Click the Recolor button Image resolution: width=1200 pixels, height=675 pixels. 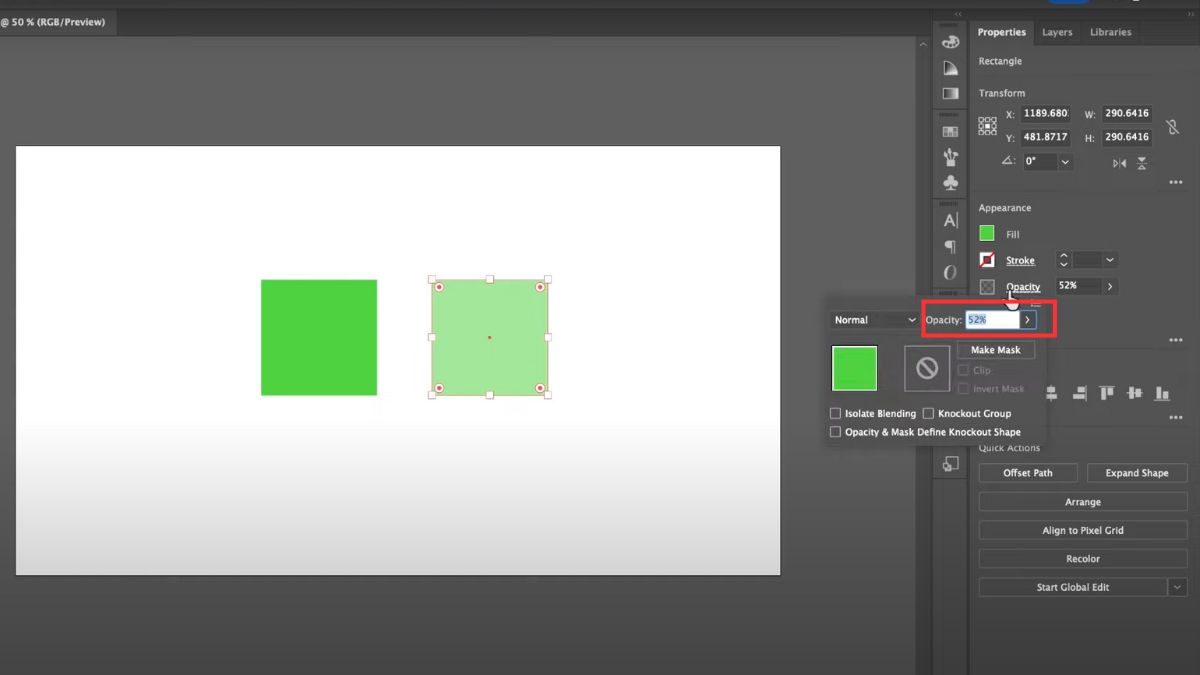pos(1083,559)
